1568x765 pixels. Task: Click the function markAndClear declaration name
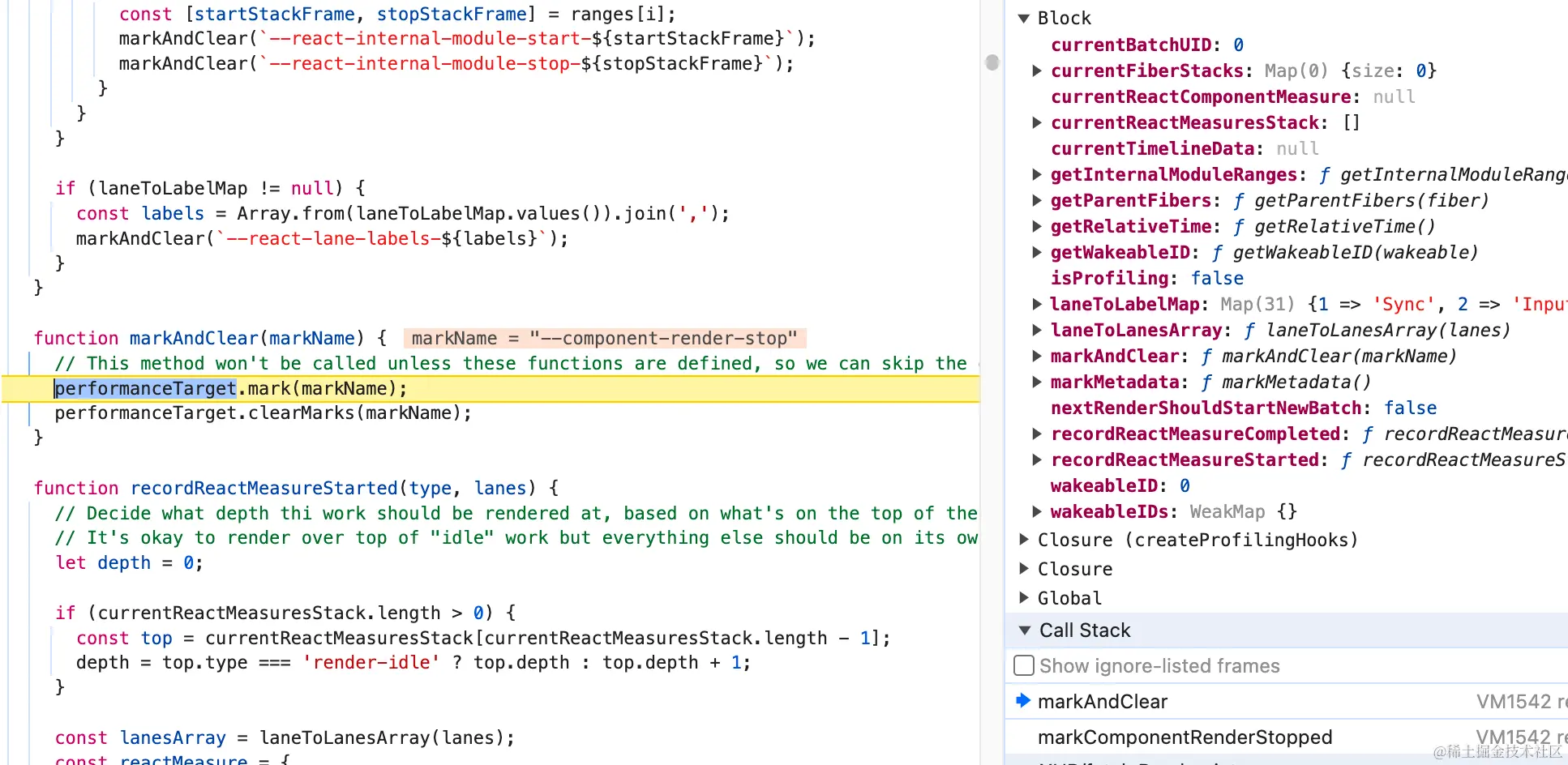194,338
